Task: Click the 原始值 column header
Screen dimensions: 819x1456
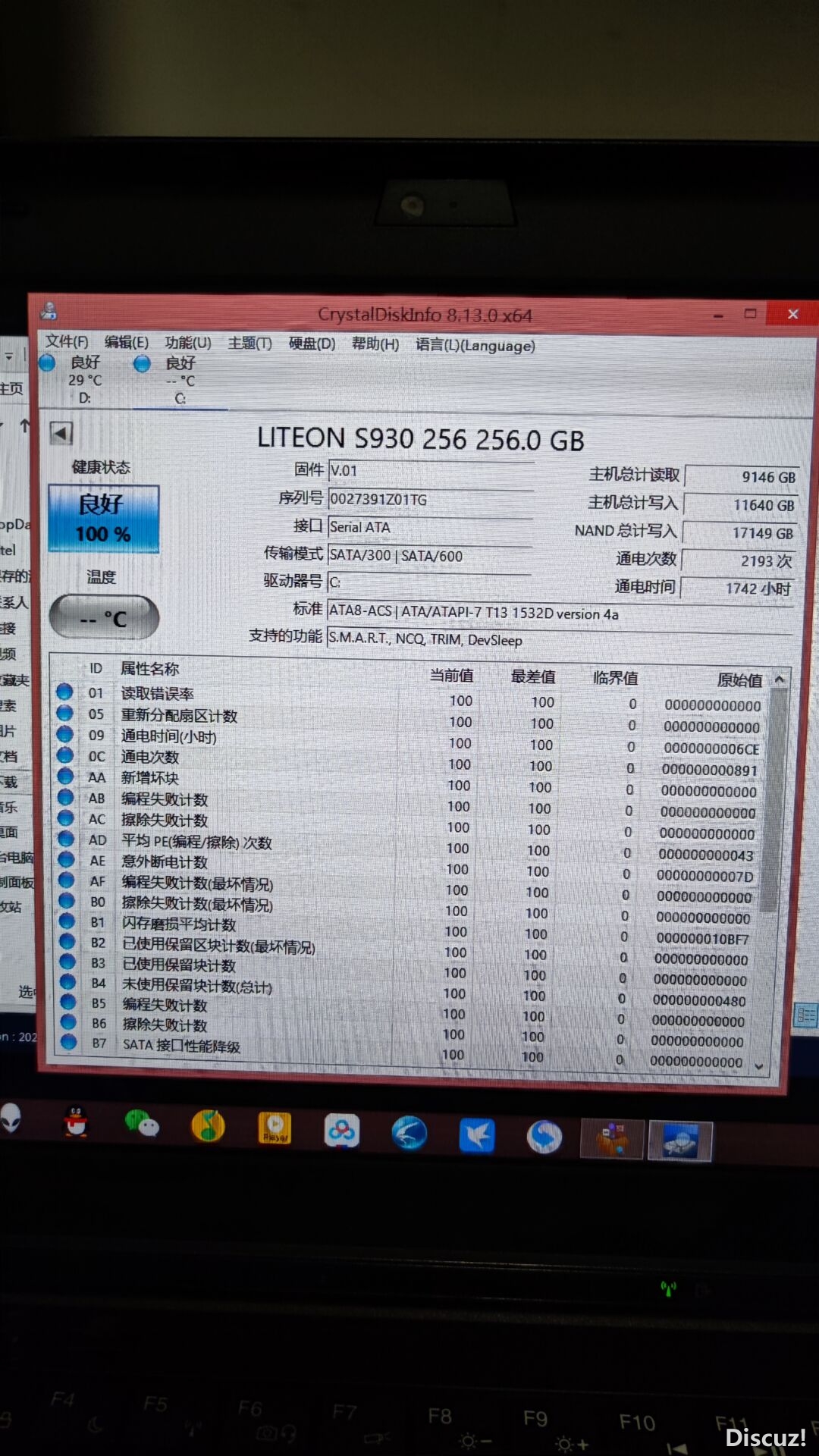Action: click(x=740, y=679)
